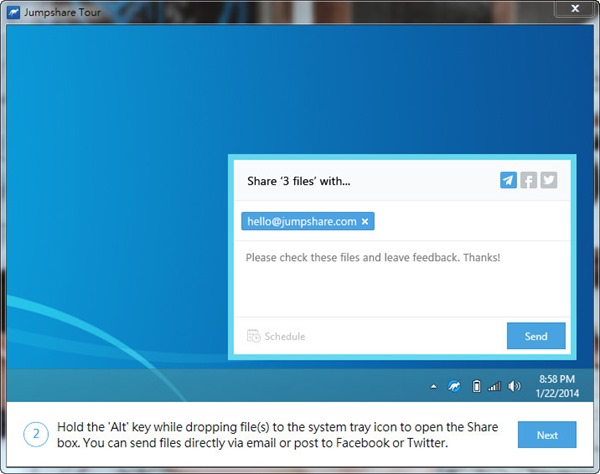
Task: Click the "Share '3 files' with..." heading
Action: 298,181
